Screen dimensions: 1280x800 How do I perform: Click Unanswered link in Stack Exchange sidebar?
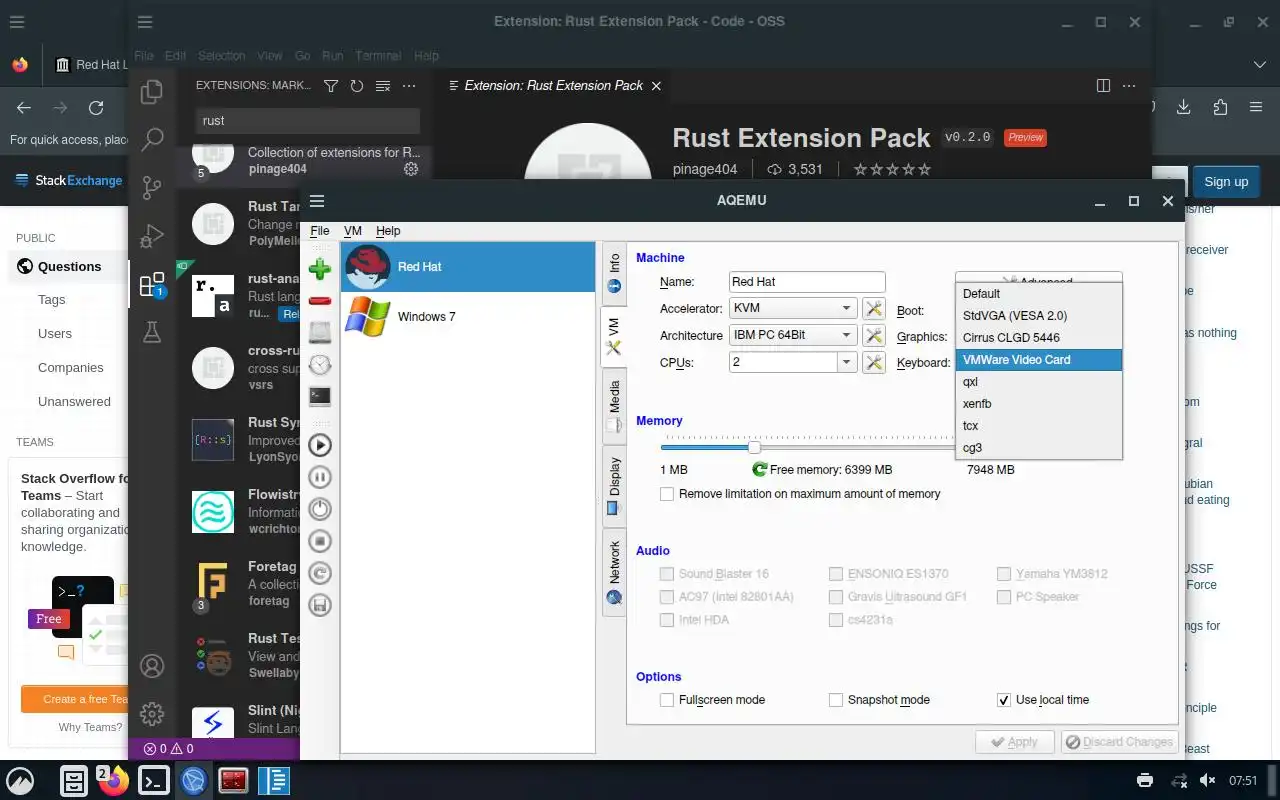coord(74,402)
